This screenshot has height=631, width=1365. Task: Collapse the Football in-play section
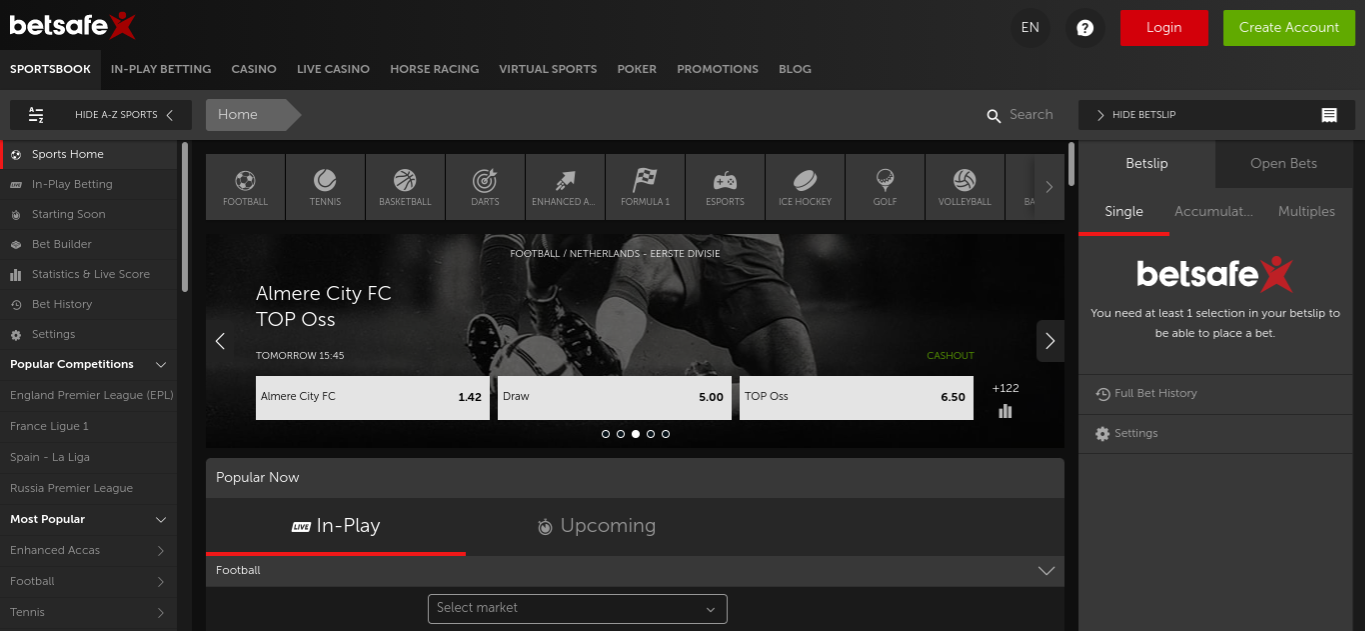1046,571
